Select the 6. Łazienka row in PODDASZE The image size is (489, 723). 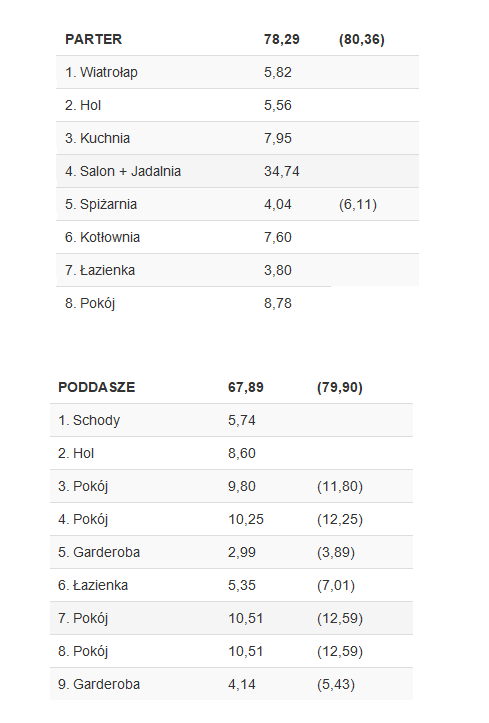pyautogui.click(x=231, y=585)
